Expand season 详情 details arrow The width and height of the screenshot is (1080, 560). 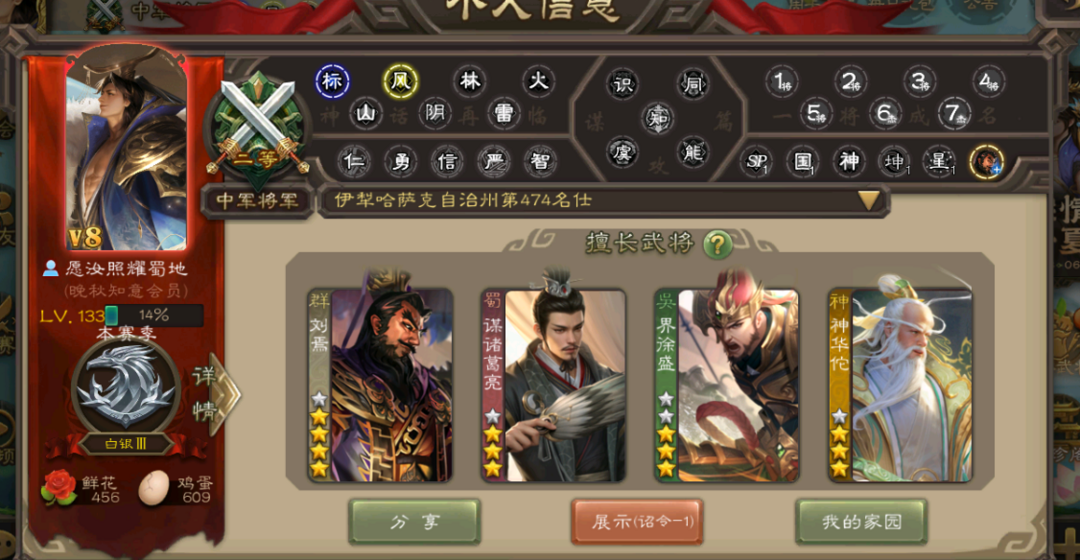click(x=217, y=394)
